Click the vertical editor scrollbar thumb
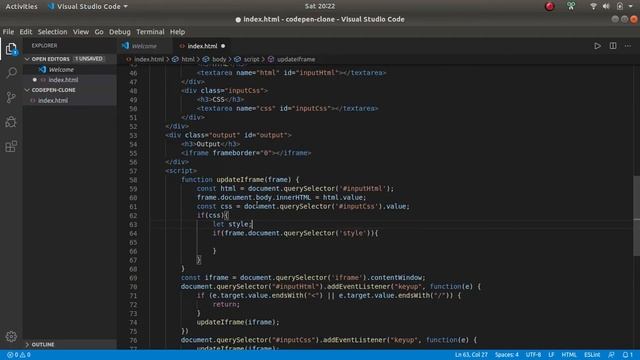The height and width of the screenshot is (360, 640). (x=636, y=216)
